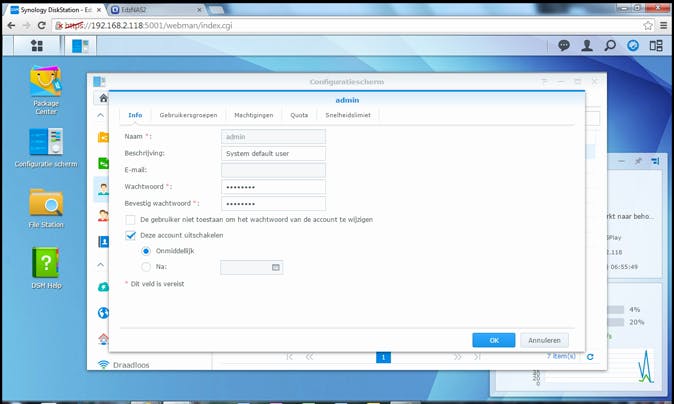Screen dimensions: 674x404
Task: Click the E-mail input field
Action: [x=273, y=170]
